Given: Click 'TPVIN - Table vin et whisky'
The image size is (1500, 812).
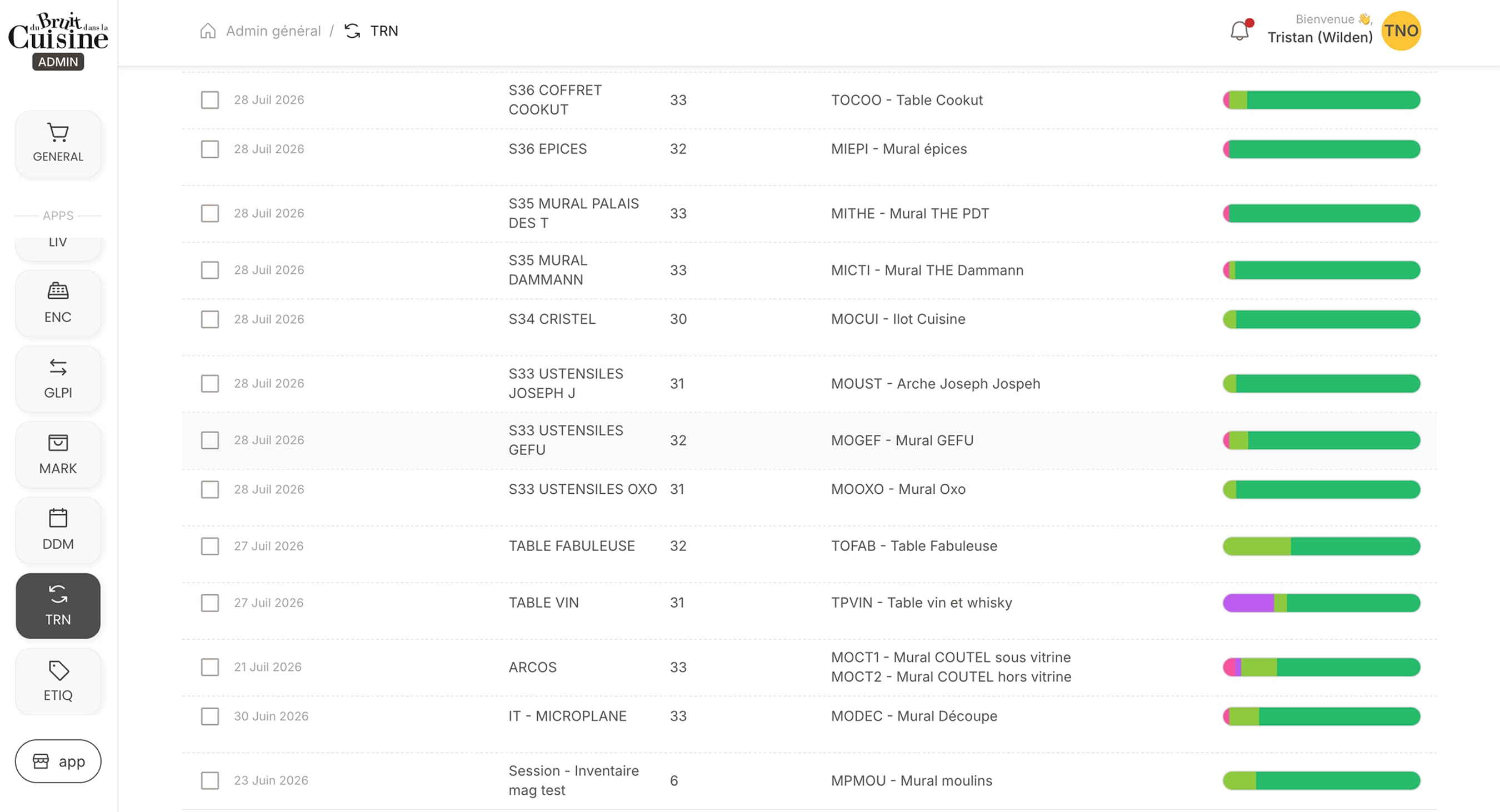Looking at the screenshot, I should click(921, 603).
